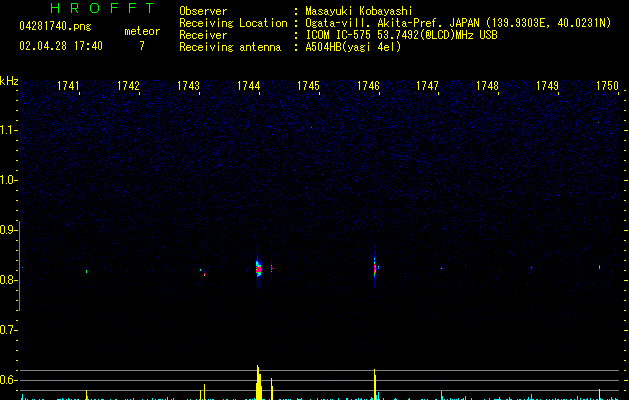The width and height of the screenshot is (629, 400).
Task: Click the yellow power spike at 1746
Action: tap(375, 384)
